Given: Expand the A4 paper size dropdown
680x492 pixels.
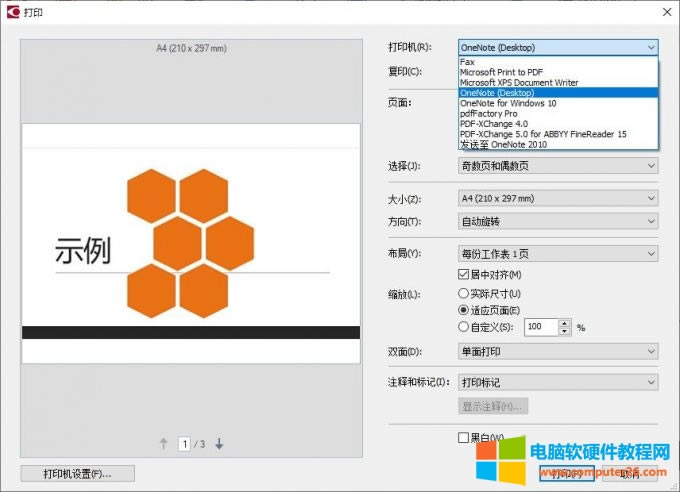Looking at the screenshot, I should pyautogui.click(x=557, y=199).
